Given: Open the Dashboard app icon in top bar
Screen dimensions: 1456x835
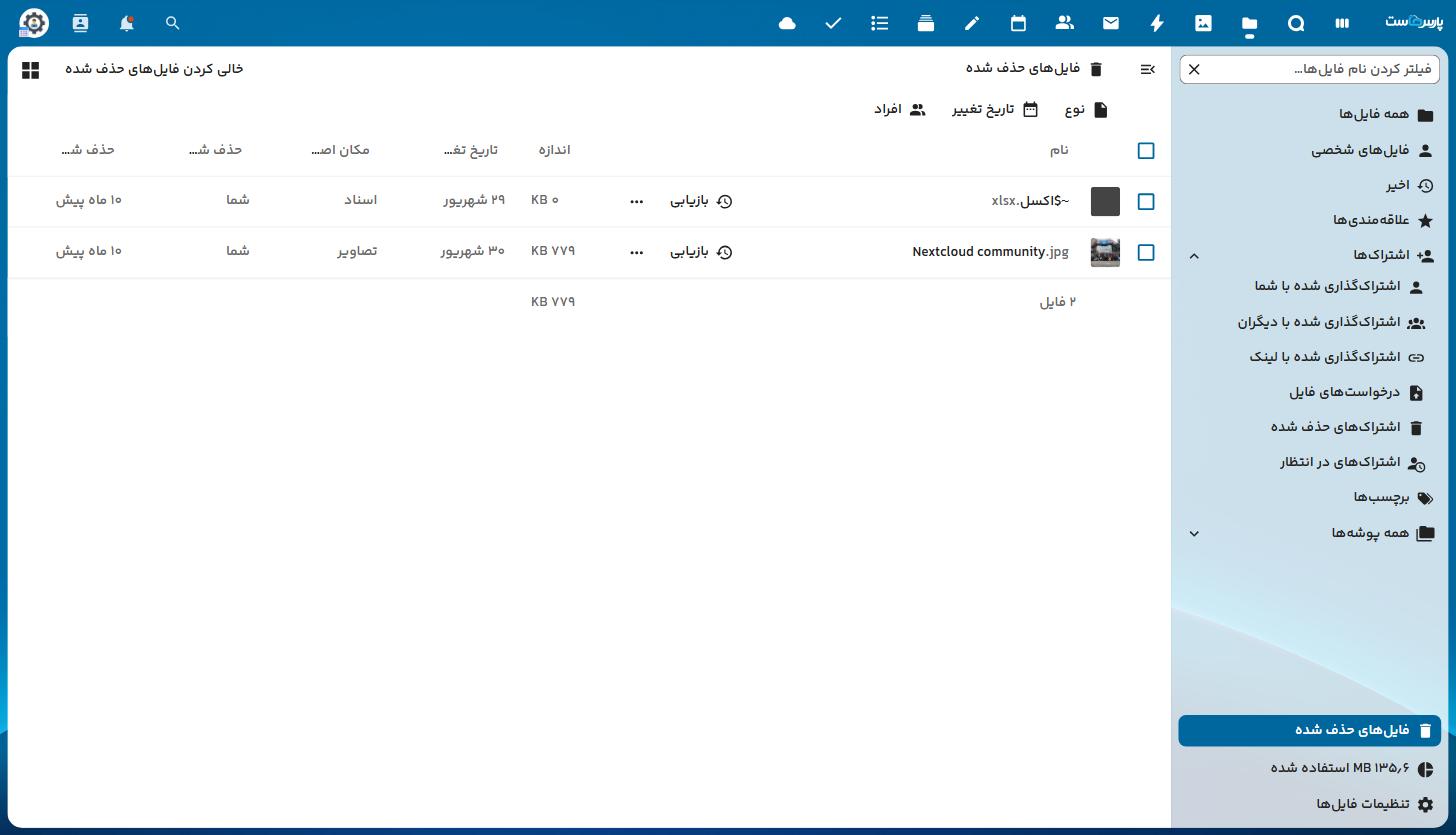Looking at the screenshot, I should click(x=1342, y=23).
